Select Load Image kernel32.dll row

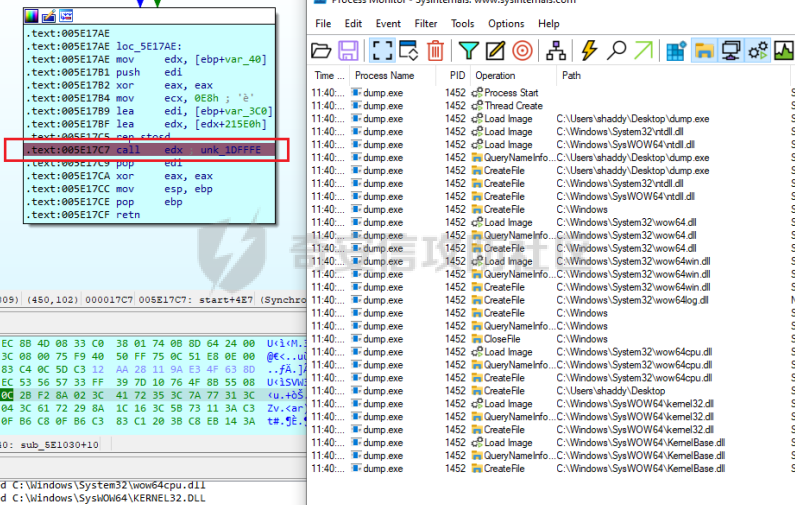550,404
